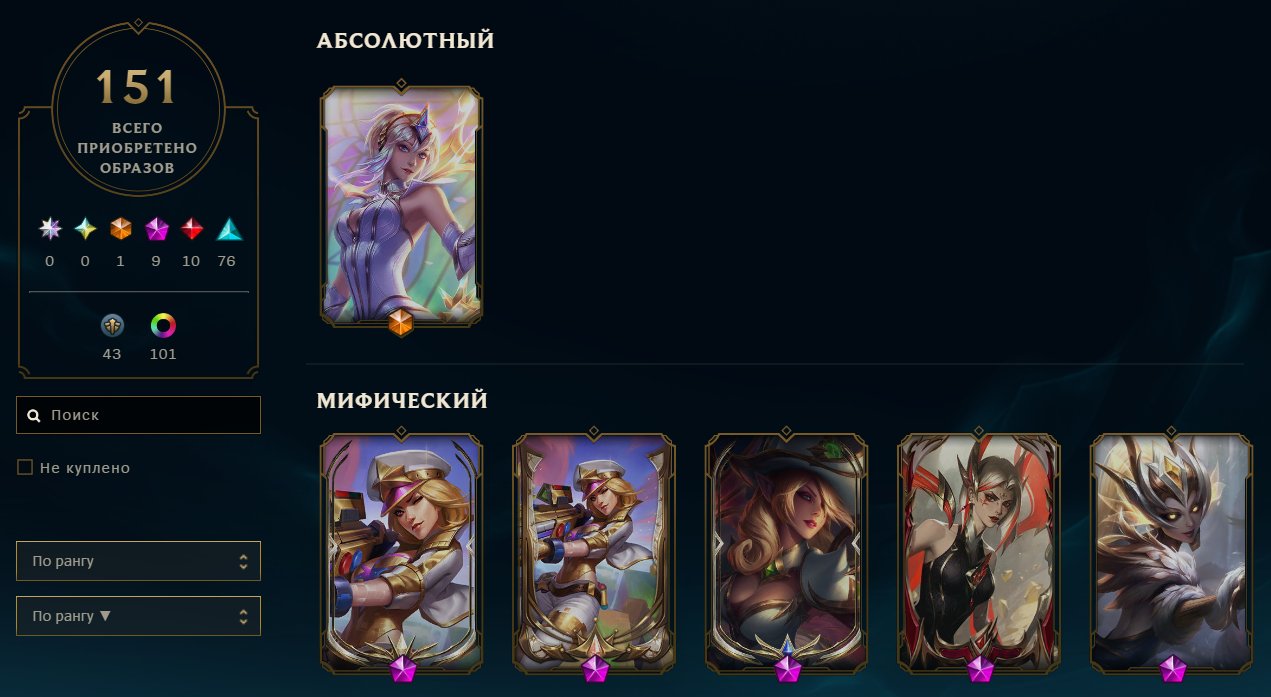This screenshot has width=1271, height=697.
Task: Click the 'Абсолютный' section heading
Action: [405, 41]
